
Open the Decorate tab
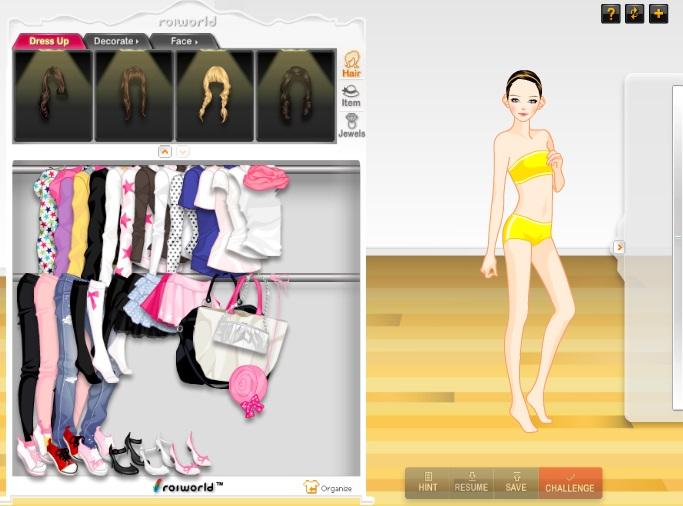click(116, 41)
